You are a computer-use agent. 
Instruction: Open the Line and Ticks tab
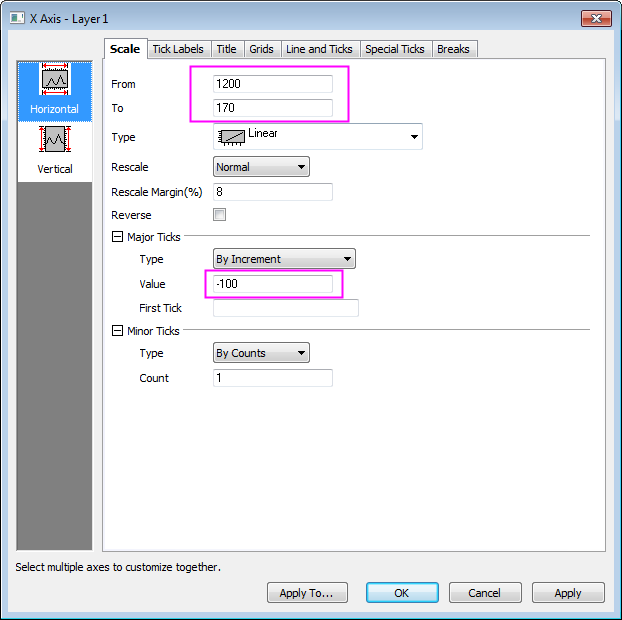(319, 49)
